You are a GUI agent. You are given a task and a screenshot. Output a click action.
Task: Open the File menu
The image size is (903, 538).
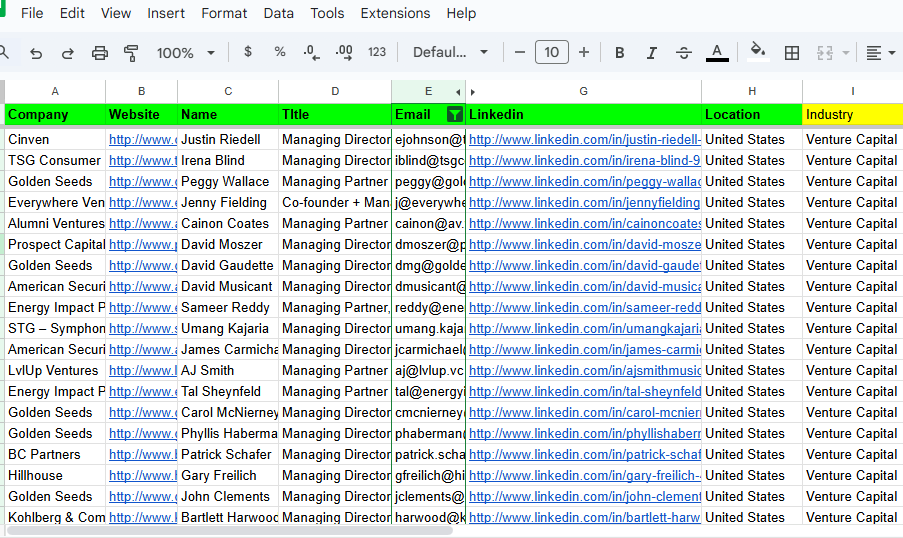click(x=32, y=13)
